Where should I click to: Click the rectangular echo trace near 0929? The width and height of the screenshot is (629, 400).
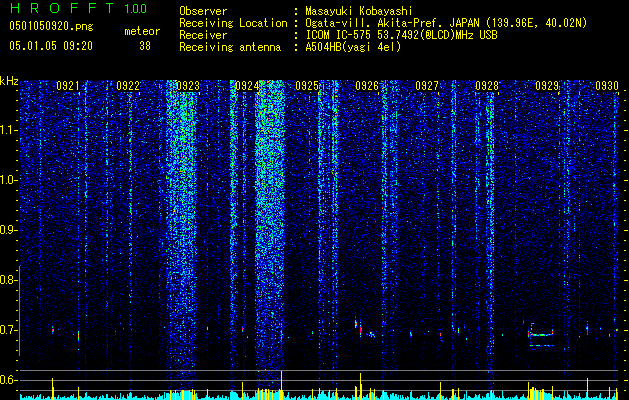tap(541, 335)
